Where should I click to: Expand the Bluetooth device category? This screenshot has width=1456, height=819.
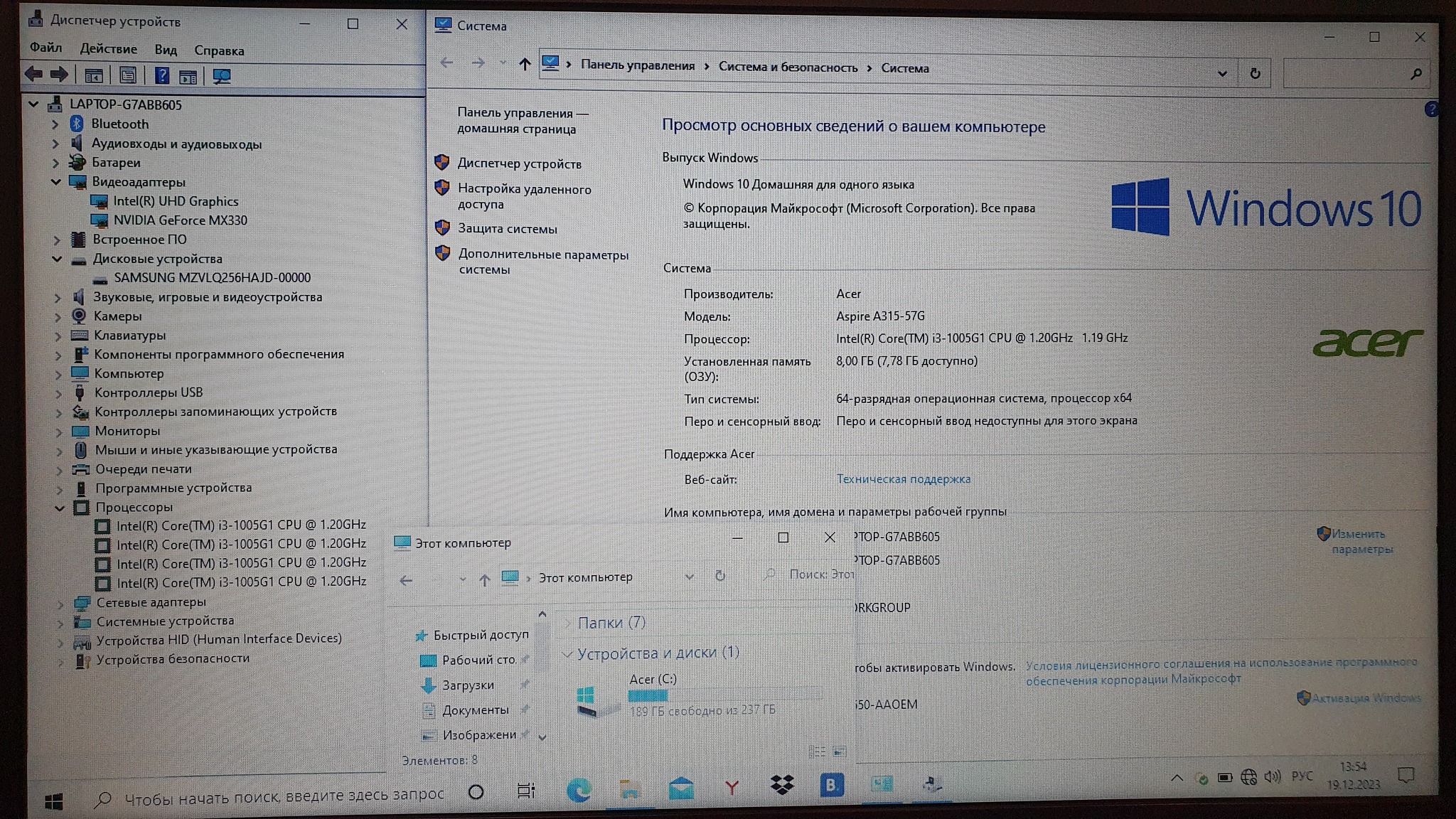click(x=55, y=124)
